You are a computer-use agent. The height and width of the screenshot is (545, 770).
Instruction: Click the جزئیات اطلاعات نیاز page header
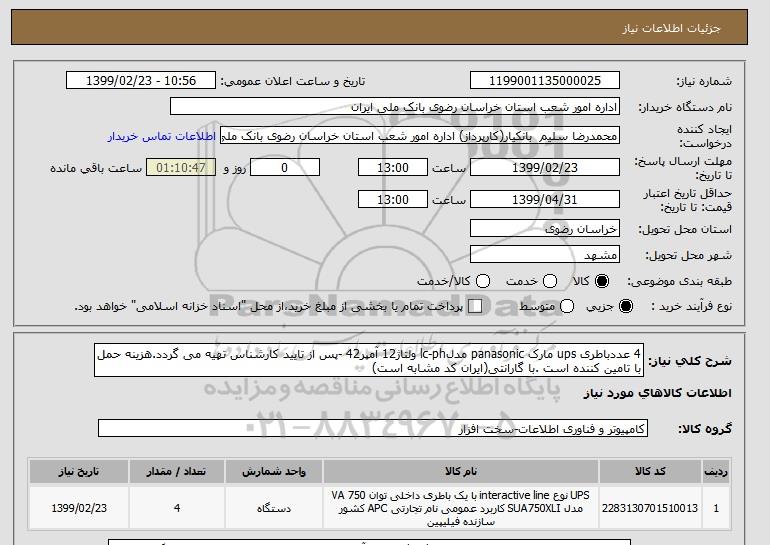pos(671,28)
